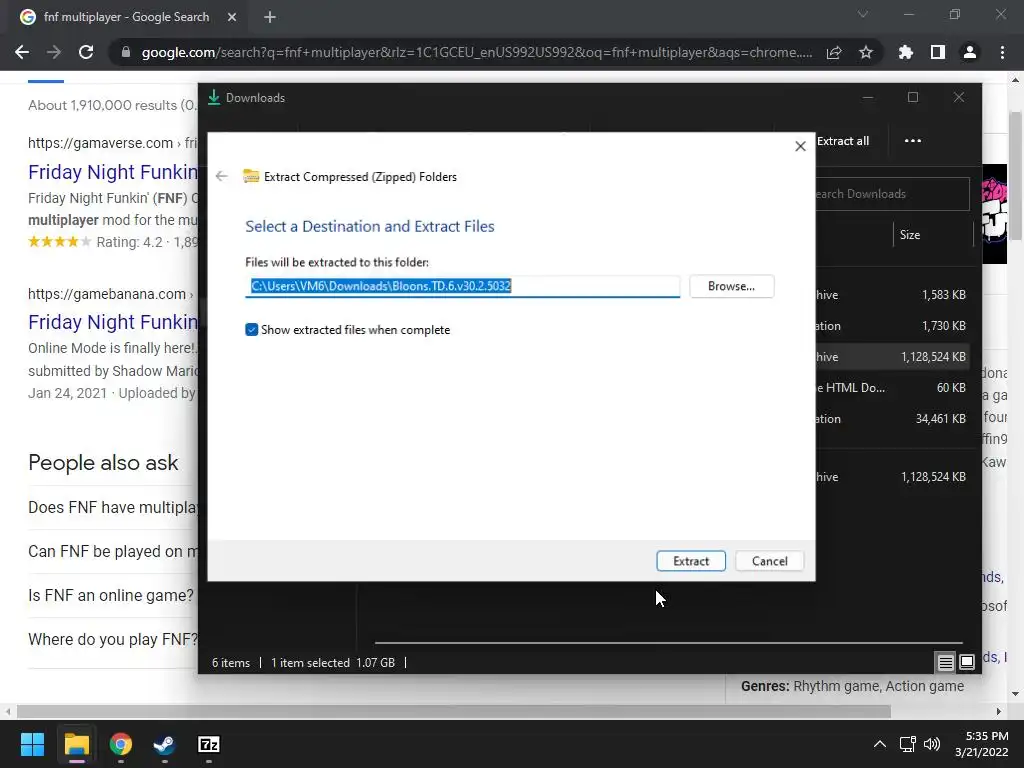
Task: Click Downloads window title icon
Action: (214, 97)
